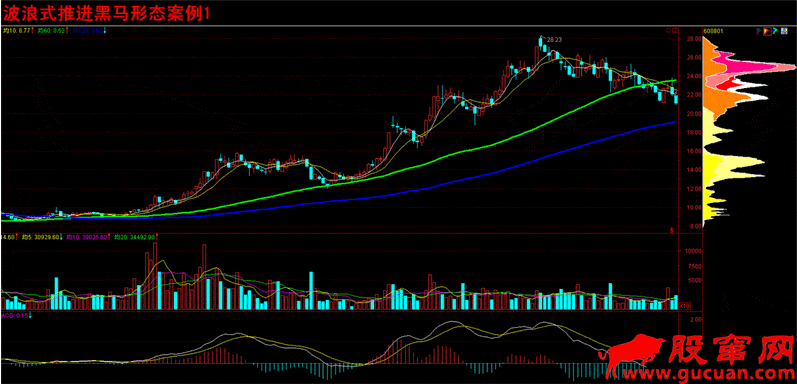Click the 均5 volume average label

click(x=41, y=237)
